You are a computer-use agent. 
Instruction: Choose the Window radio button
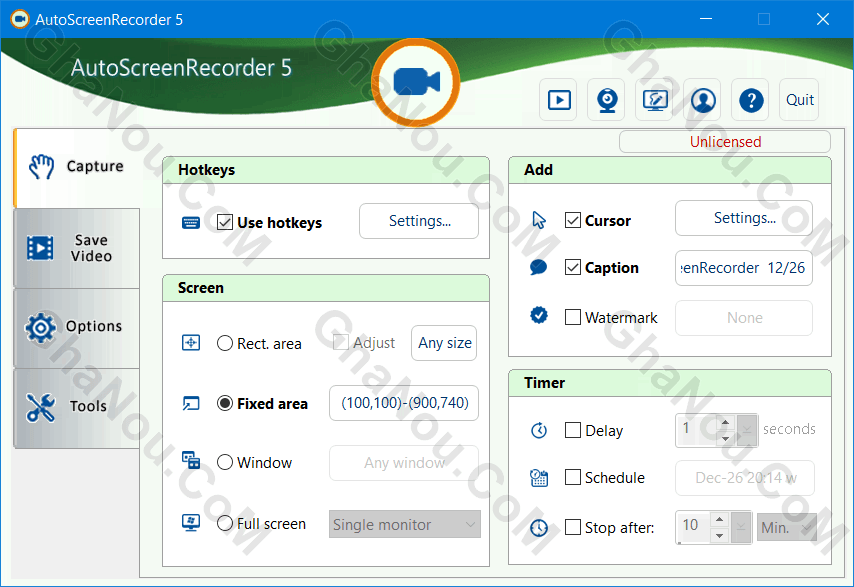pyautogui.click(x=224, y=462)
